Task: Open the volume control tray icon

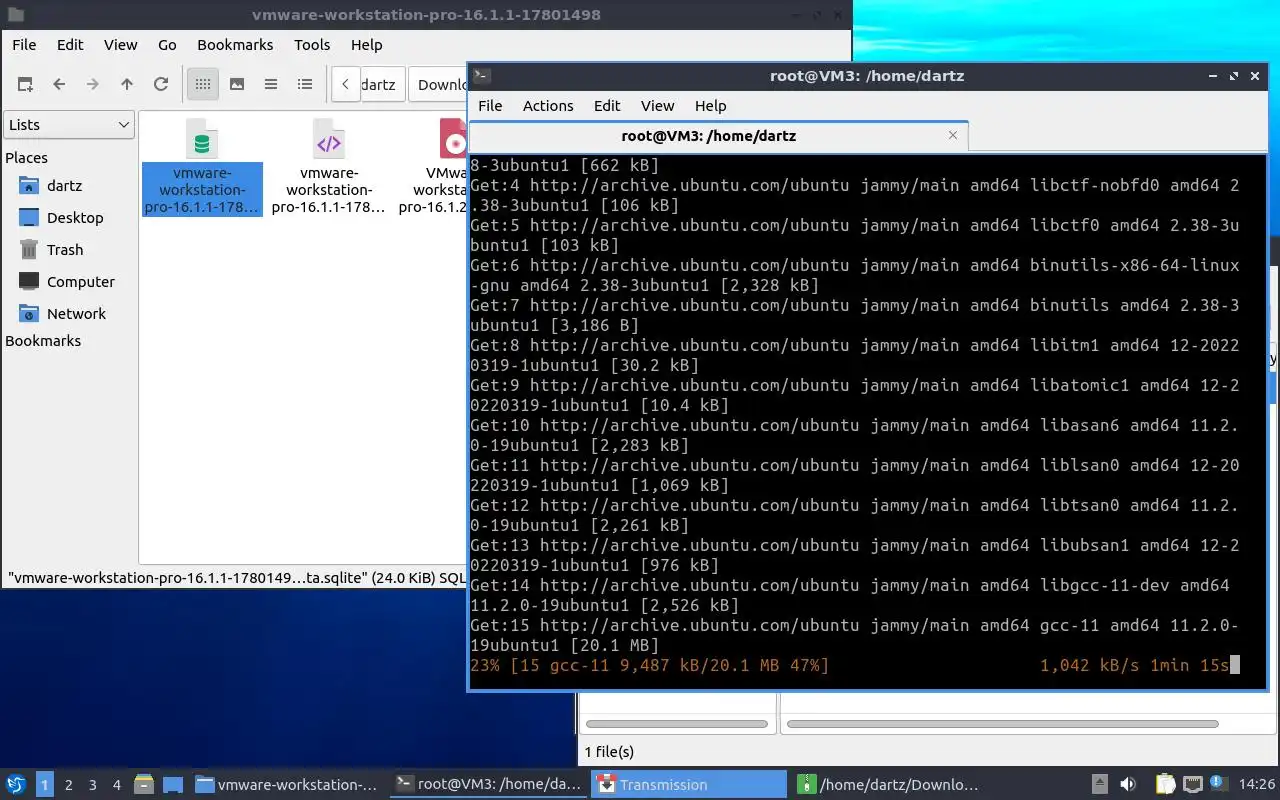Action: point(1127,785)
